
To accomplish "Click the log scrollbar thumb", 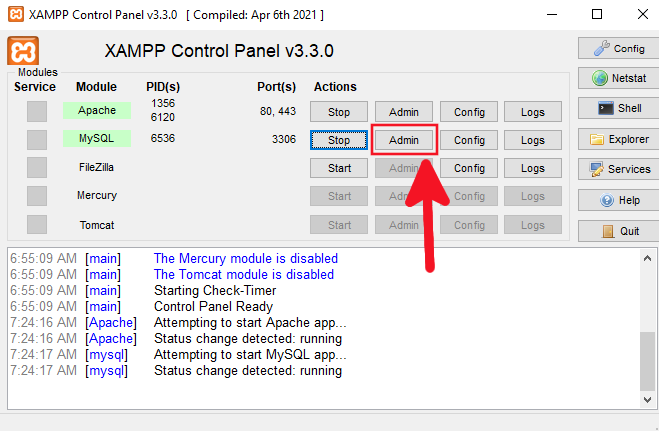I will click(x=647, y=361).
